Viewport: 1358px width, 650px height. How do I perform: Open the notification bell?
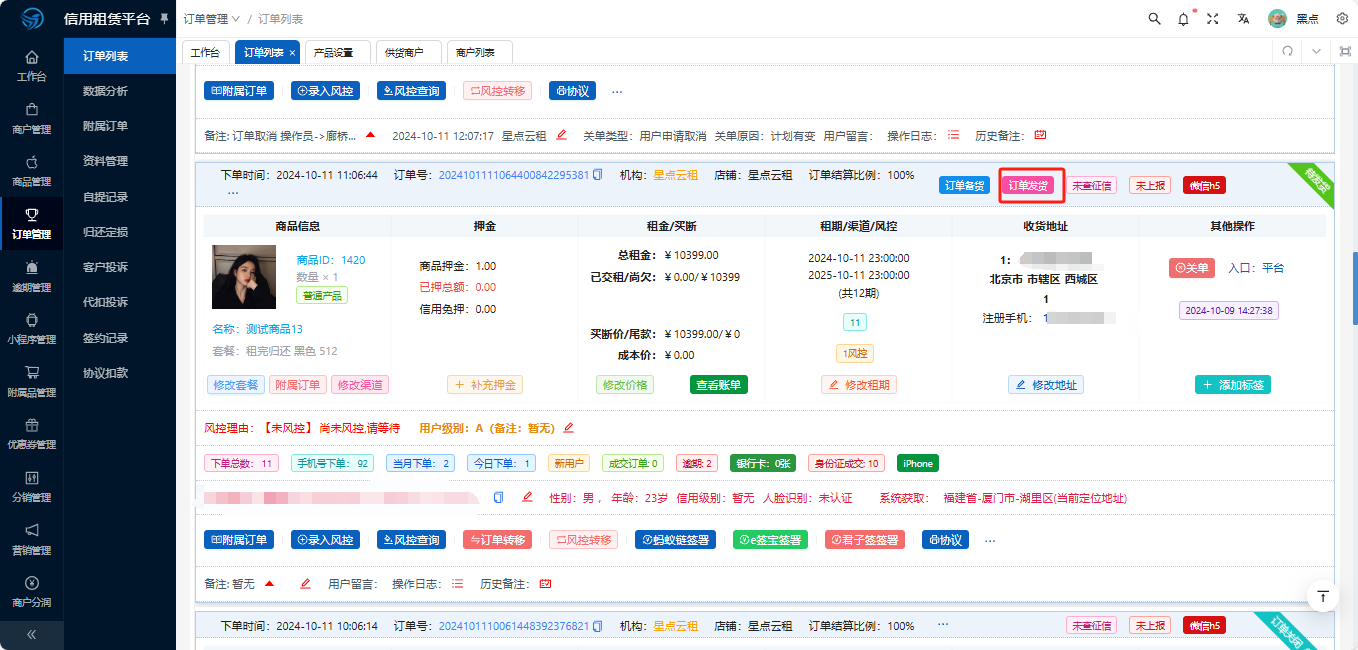point(1184,19)
